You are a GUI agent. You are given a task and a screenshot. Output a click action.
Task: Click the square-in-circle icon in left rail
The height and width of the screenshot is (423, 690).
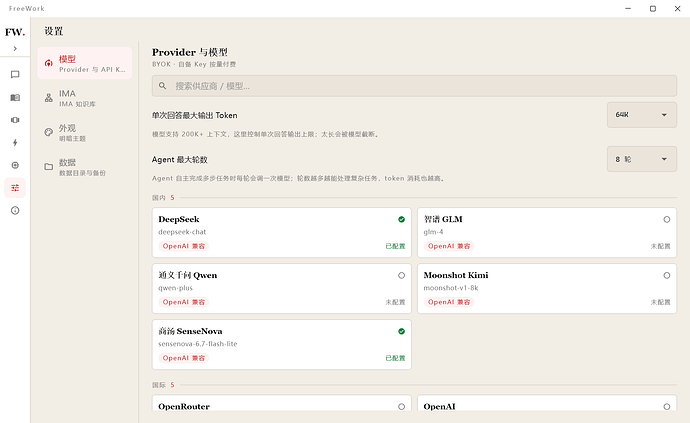(15, 165)
